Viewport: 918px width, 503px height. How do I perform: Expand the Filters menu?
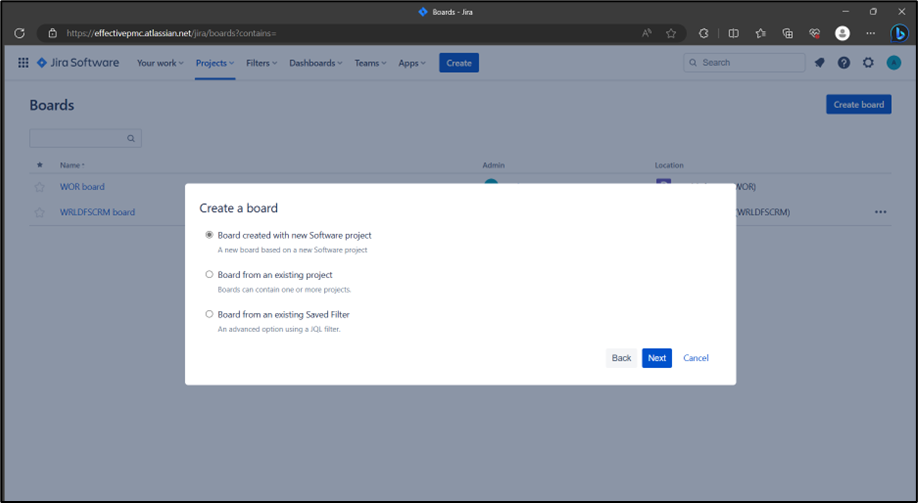click(261, 63)
